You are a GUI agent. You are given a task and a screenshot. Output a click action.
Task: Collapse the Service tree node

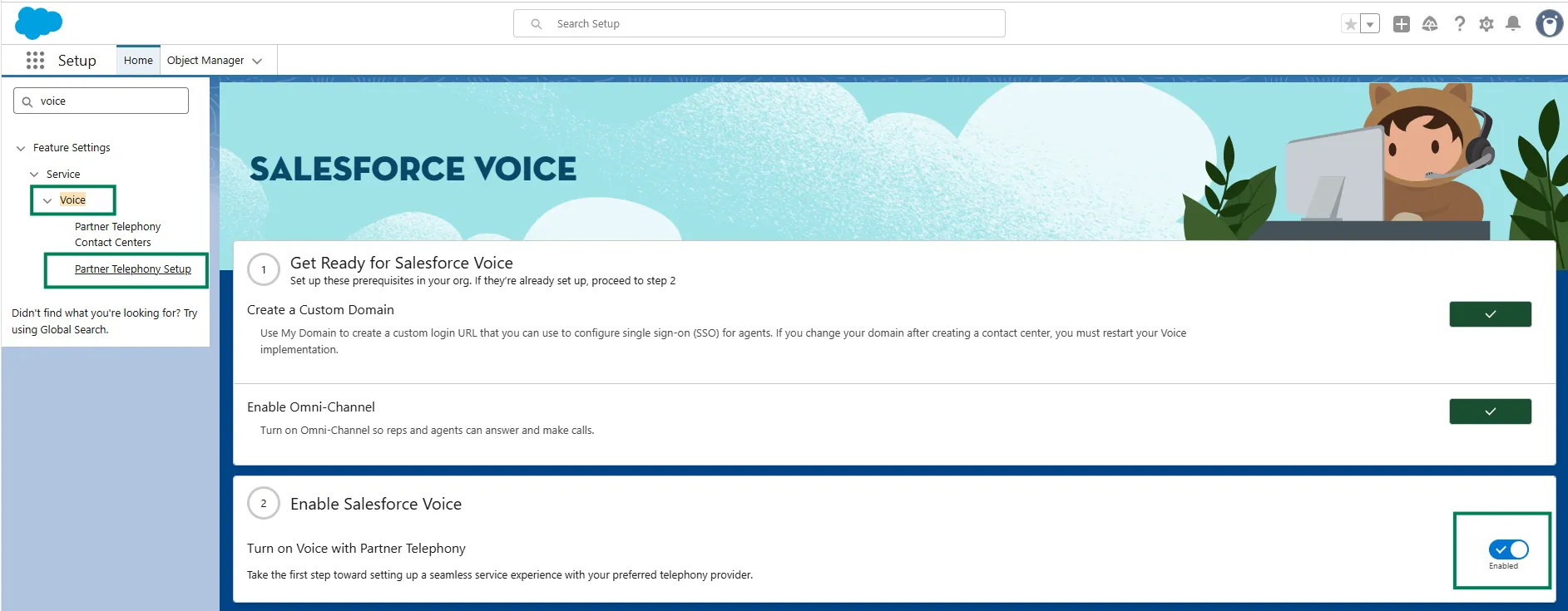tap(34, 175)
